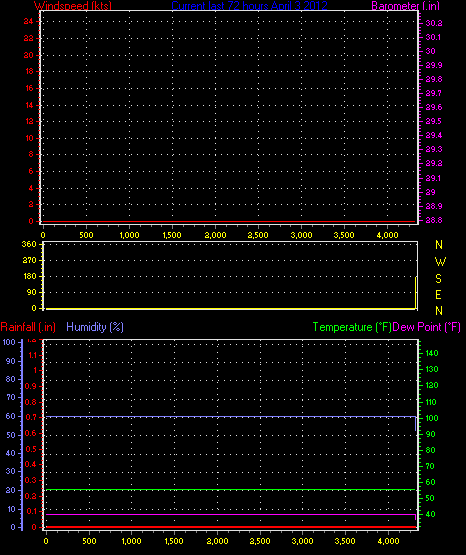Click the green temperature line
466x555 pixels.
(x=230, y=490)
